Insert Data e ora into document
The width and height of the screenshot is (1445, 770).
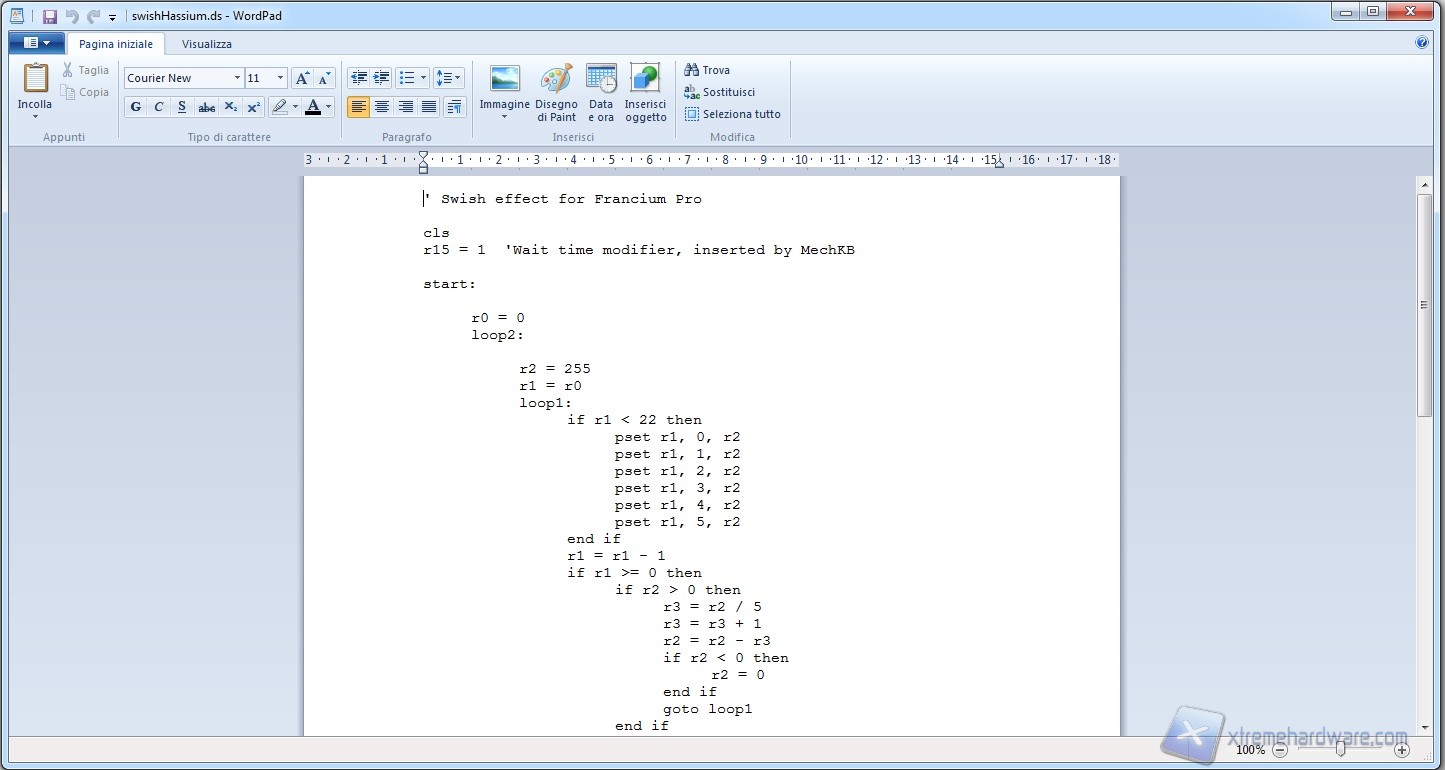601,80
